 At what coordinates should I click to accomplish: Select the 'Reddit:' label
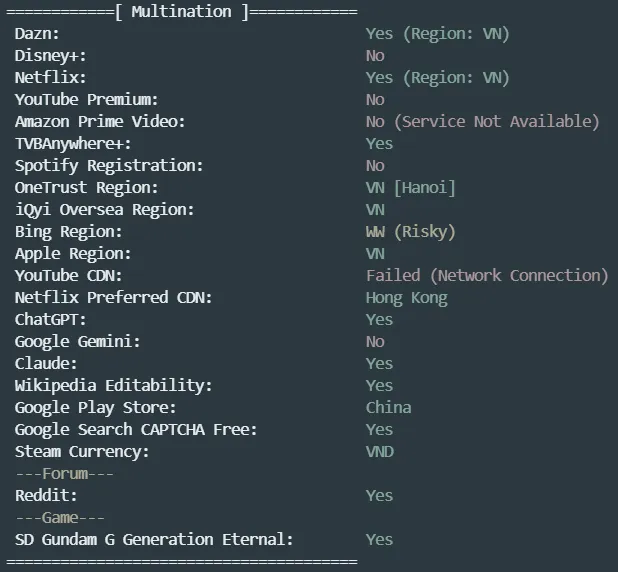coord(46,496)
